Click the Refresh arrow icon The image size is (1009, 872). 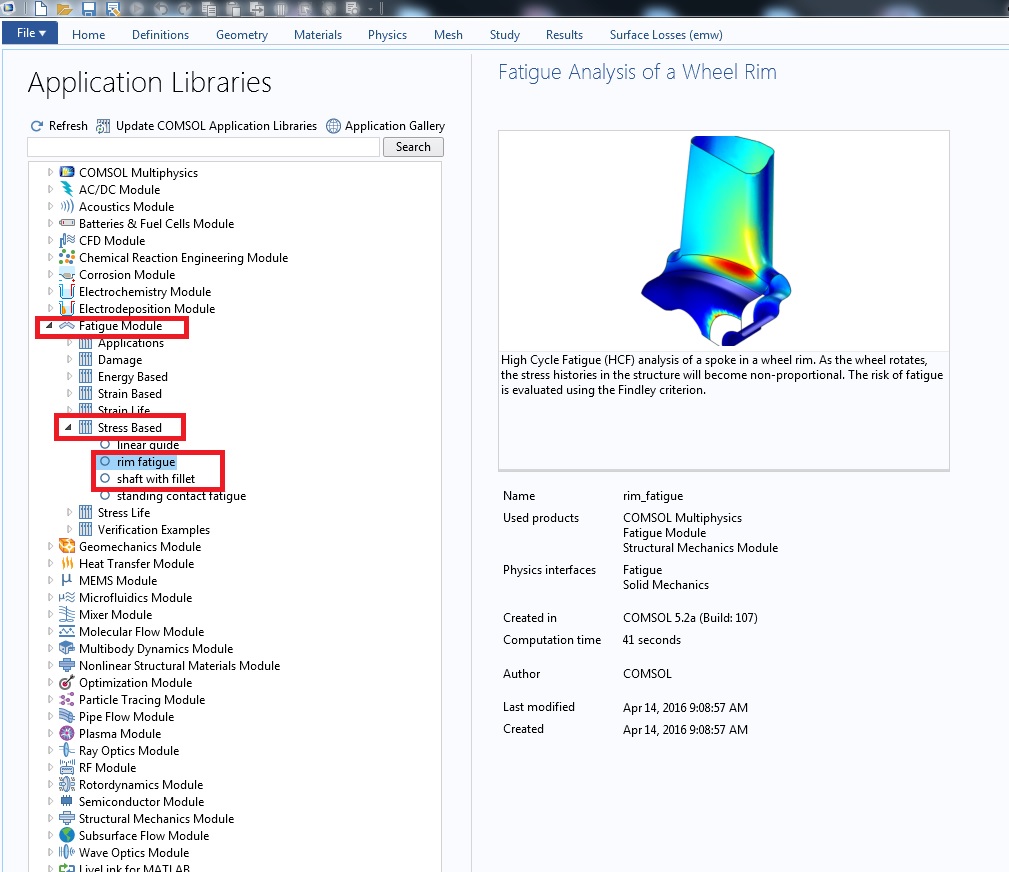click(x=37, y=126)
